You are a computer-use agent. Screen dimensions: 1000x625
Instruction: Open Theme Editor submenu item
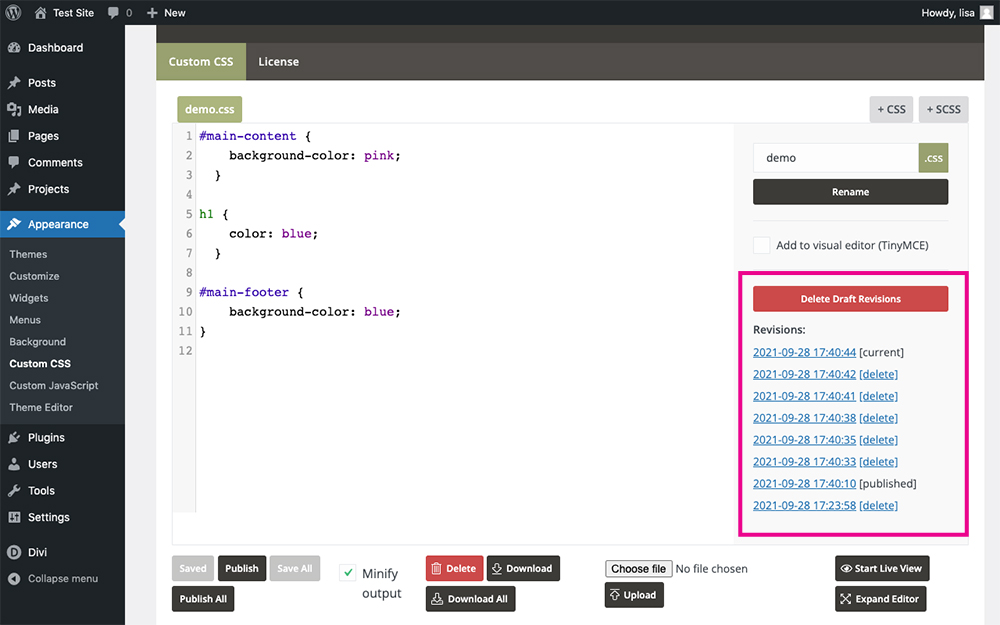(41, 407)
